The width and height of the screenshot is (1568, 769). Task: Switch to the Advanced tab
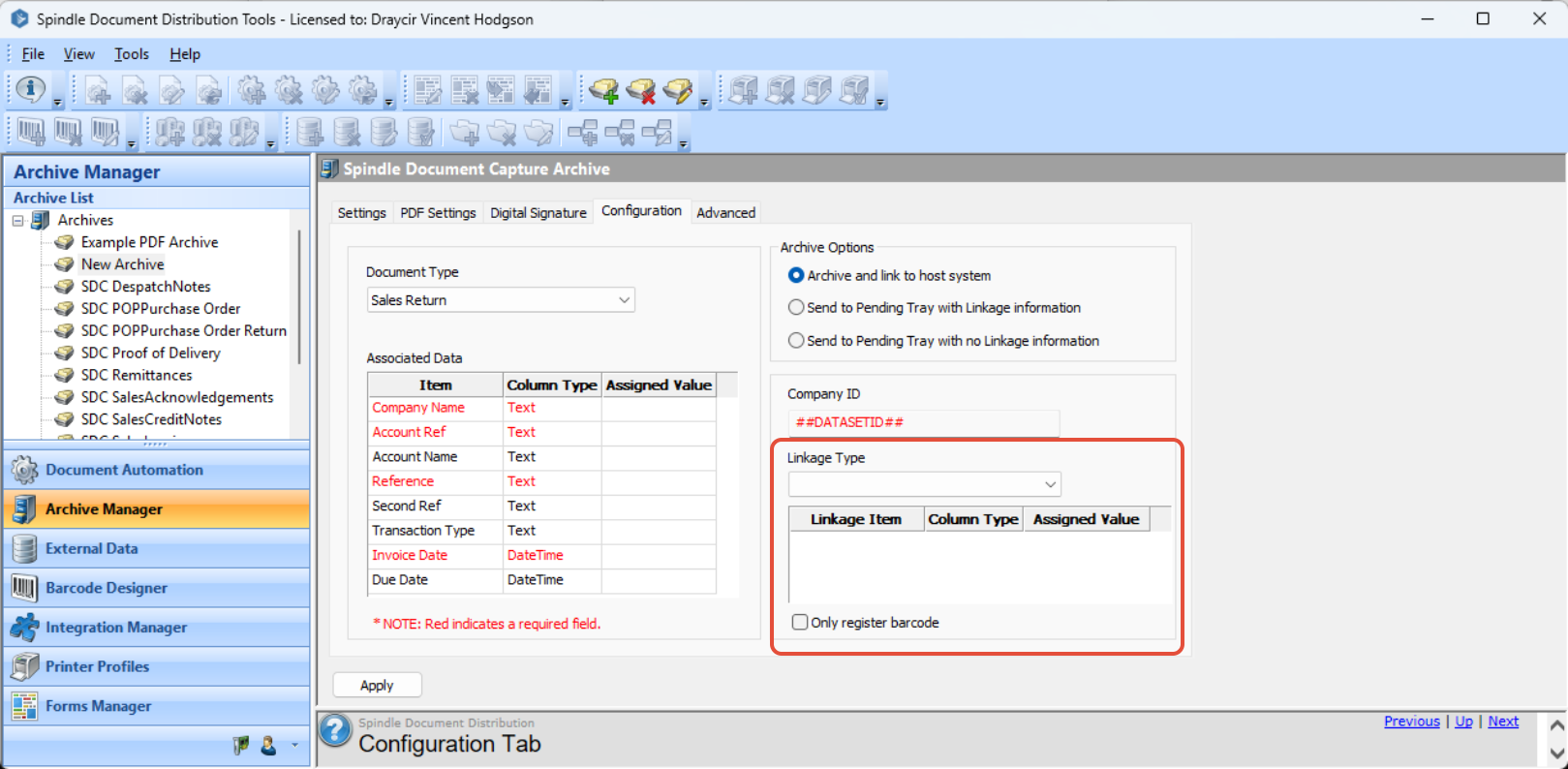(725, 212)
